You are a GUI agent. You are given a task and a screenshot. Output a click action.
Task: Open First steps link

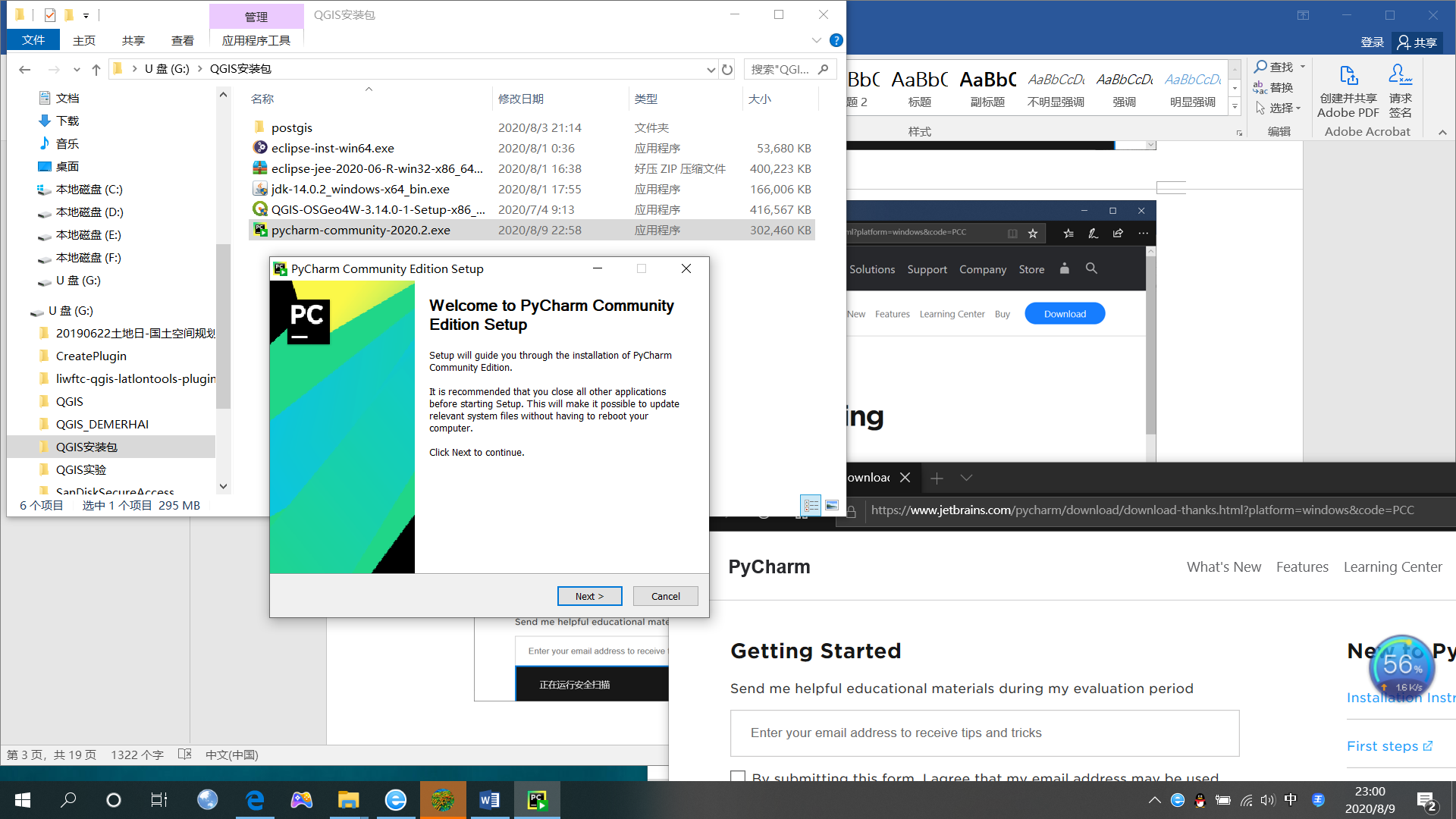pos(1389,746)
